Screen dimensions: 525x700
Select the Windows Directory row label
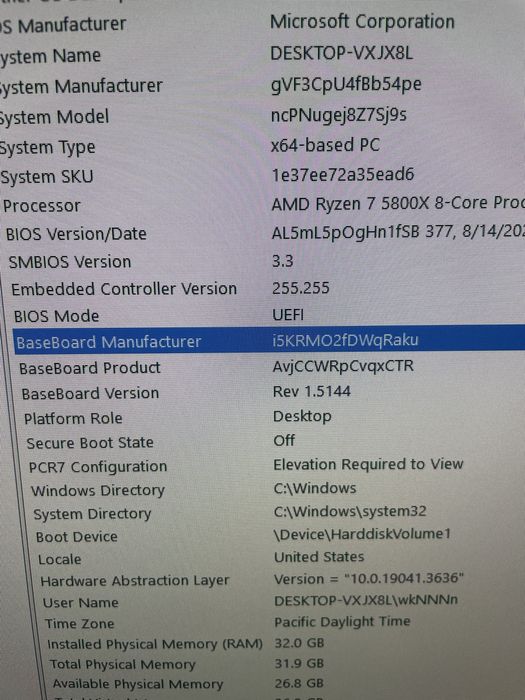click(98, 491)
